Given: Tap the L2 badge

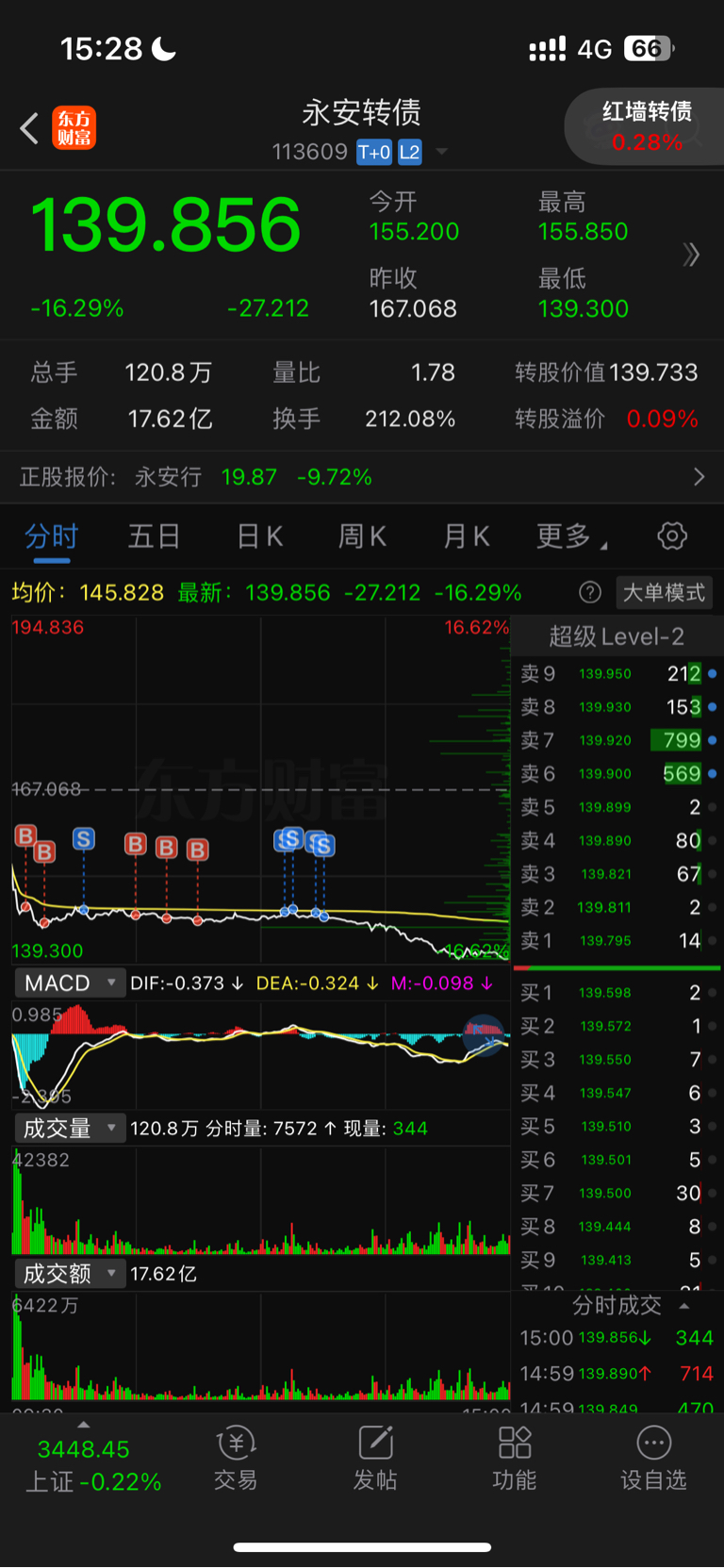Looking at the screenshot, I should coord(410,152).
